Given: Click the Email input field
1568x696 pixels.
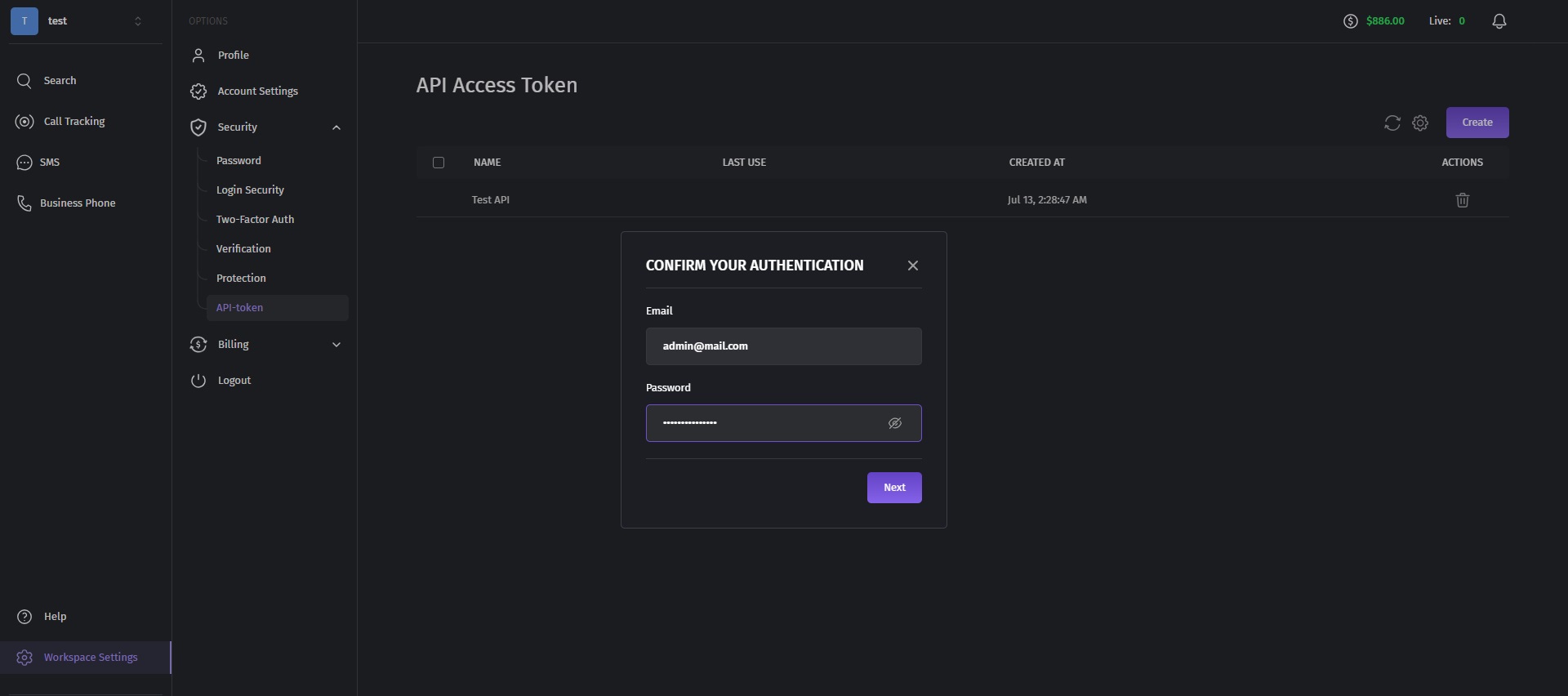Looking at the screenshot, I should 784,346.
